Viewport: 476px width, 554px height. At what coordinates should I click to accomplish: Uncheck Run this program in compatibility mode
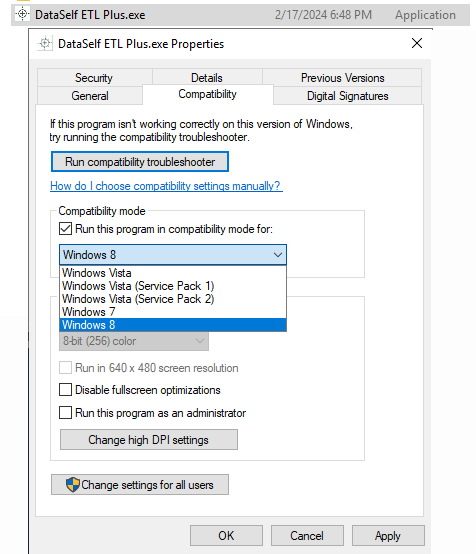65,229
